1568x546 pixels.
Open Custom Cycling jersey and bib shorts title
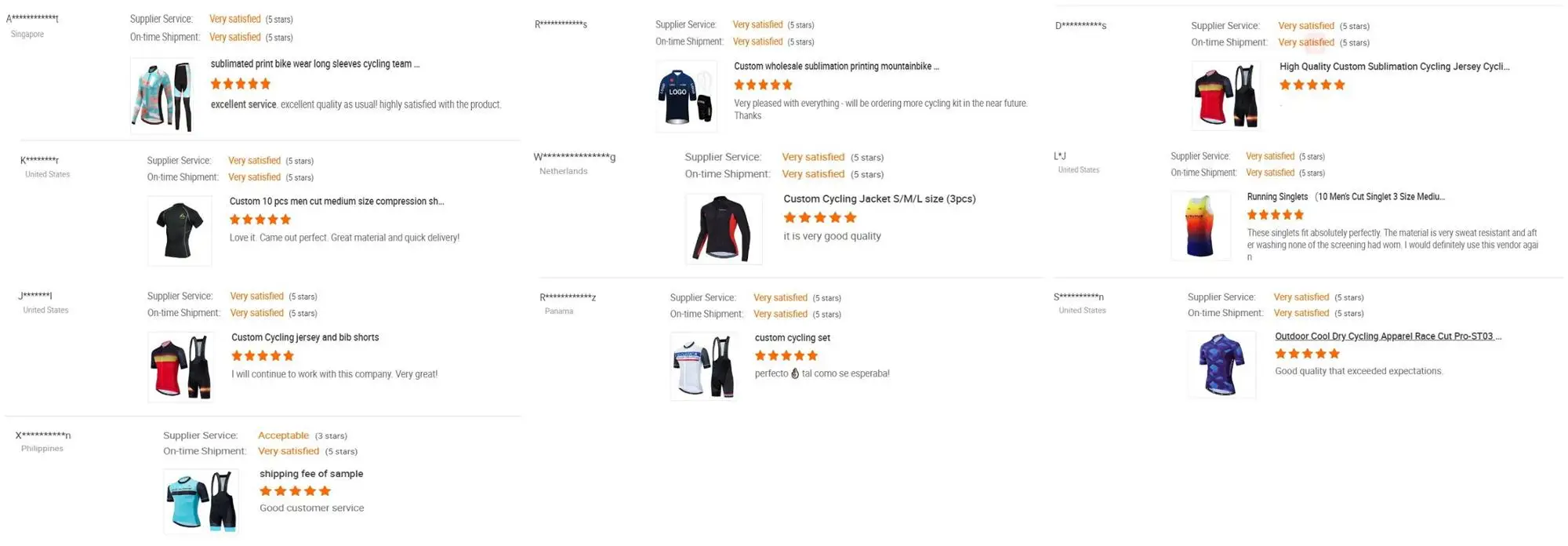click(x=305, y=337)
